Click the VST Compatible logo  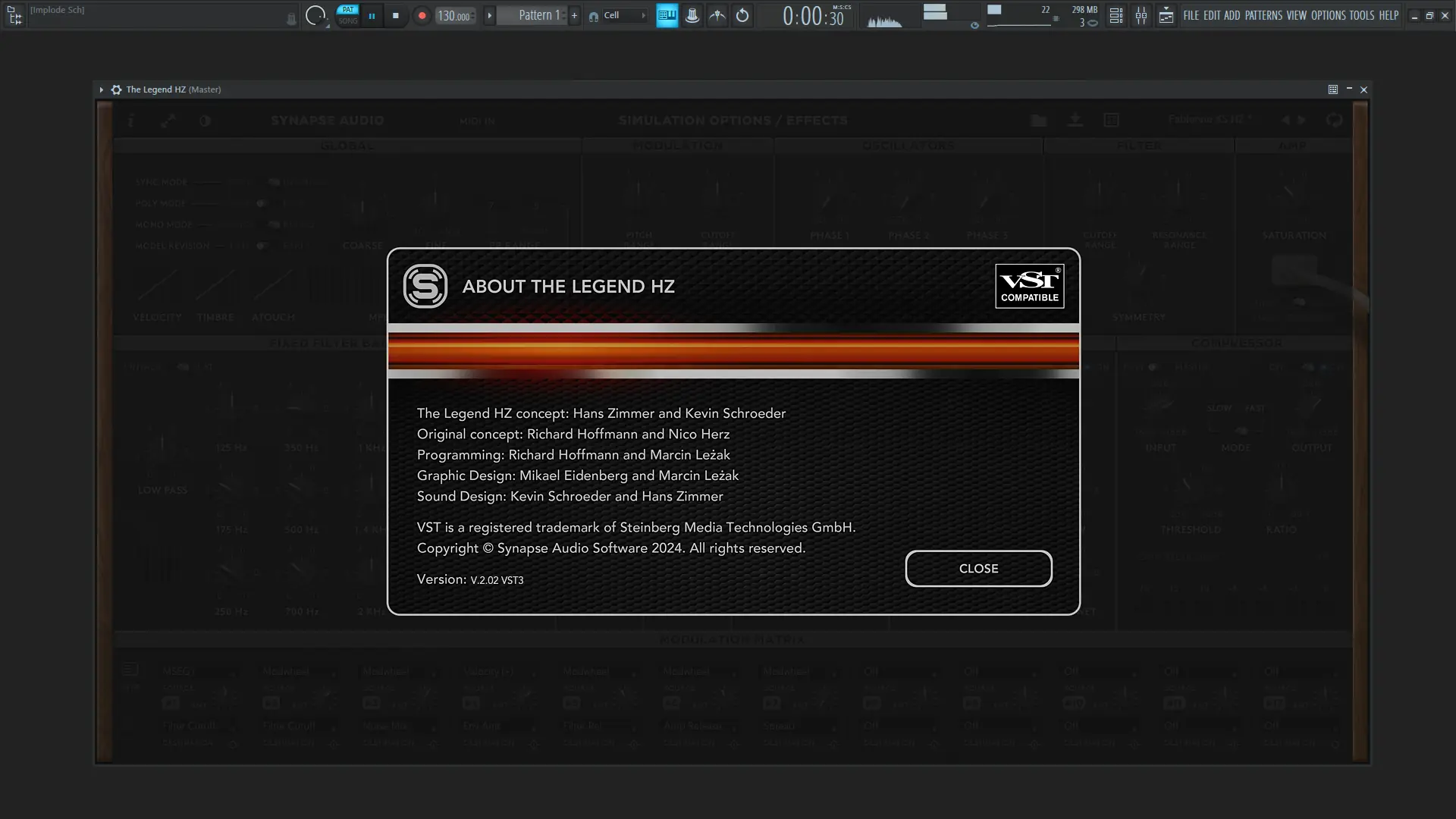point(1029,286)
